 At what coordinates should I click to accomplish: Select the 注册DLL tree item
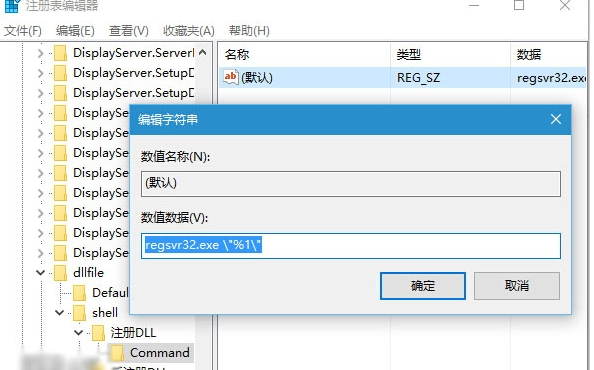tap(133, 333)
